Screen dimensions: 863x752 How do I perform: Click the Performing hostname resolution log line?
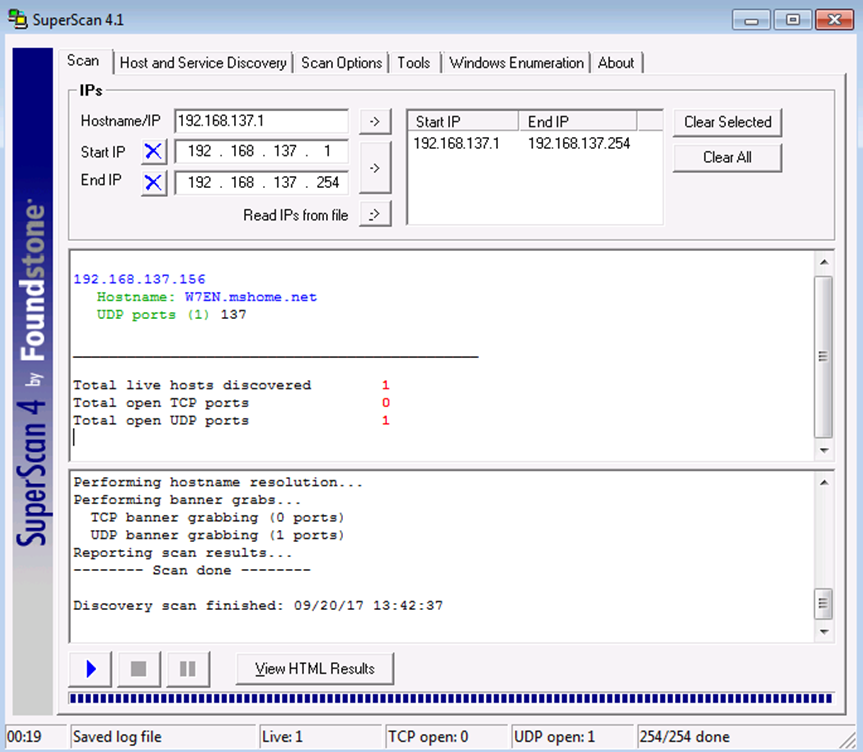pos(218,482)
